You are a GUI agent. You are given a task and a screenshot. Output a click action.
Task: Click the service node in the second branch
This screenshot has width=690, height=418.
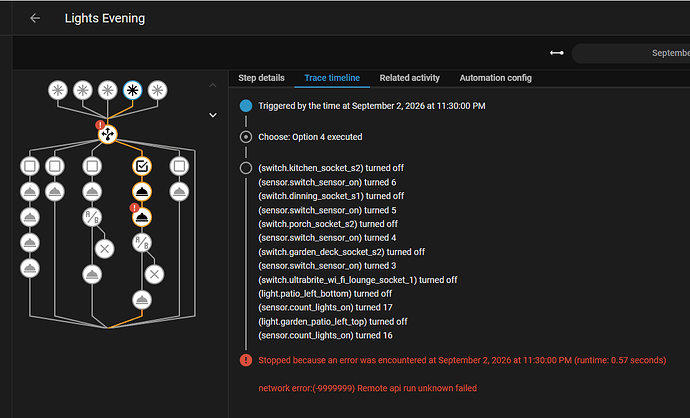[55, 192]
